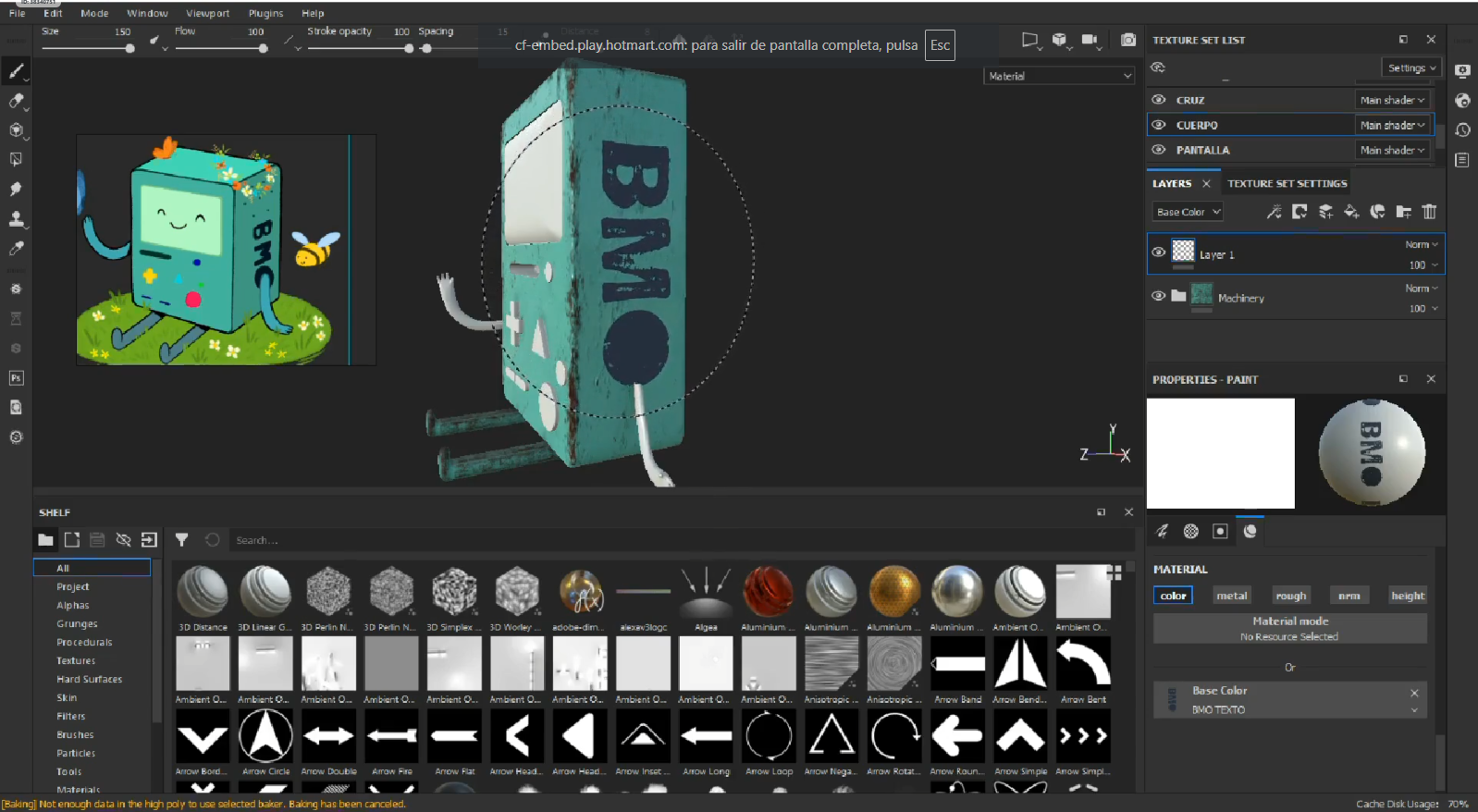This screenshot has height=812, width=1478.
Task: Open CUERPO Main shader dropdown
Action: [1392, 125]
